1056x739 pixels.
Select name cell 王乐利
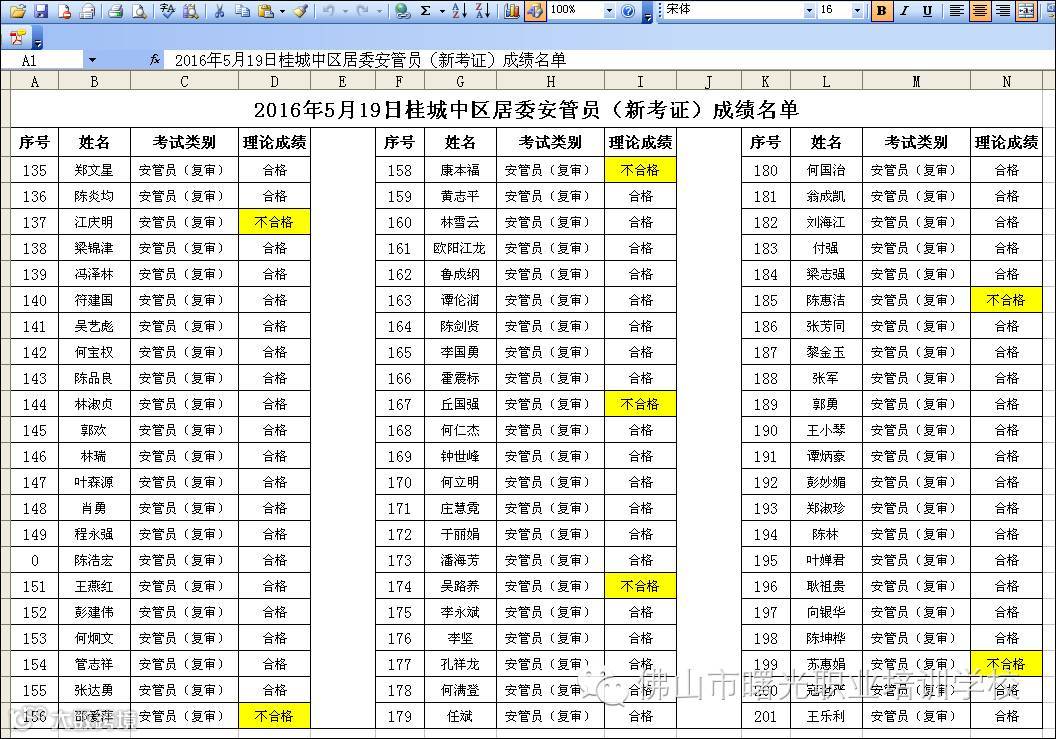826,716
